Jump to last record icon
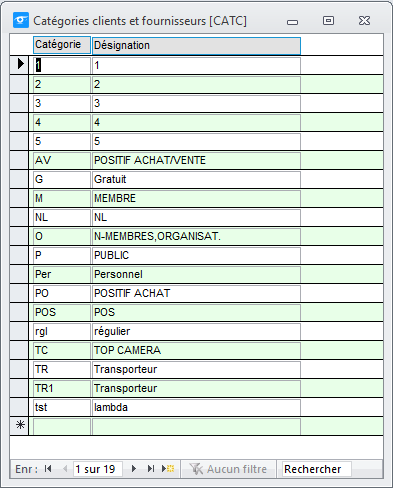Image resolution: width=393 pixels, height=488 pixels. [151, 469]
